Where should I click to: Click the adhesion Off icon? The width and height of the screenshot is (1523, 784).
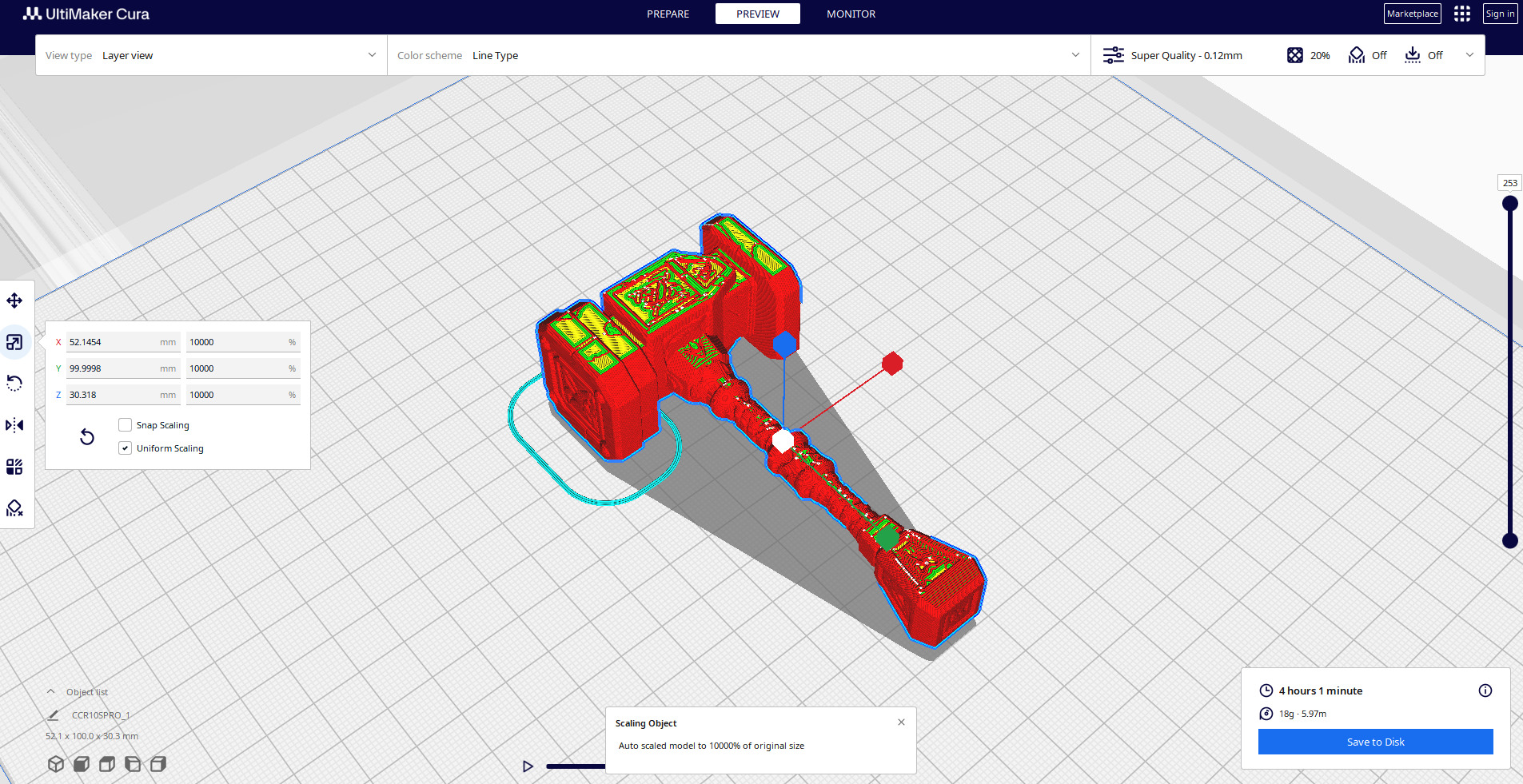pos(1413,55)
